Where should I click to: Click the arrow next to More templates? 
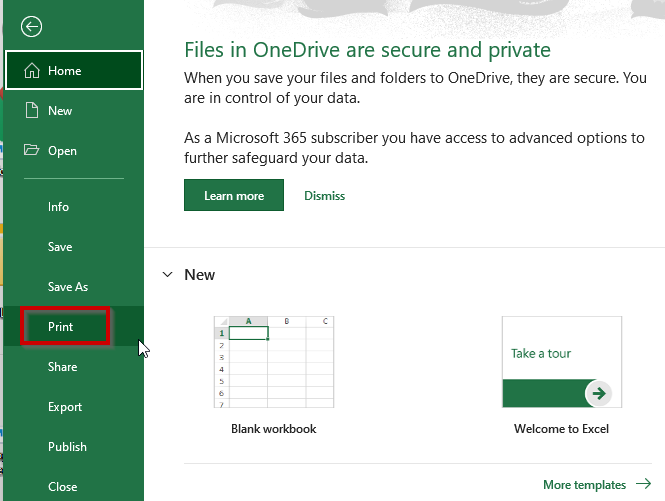[x=643, y=484]
